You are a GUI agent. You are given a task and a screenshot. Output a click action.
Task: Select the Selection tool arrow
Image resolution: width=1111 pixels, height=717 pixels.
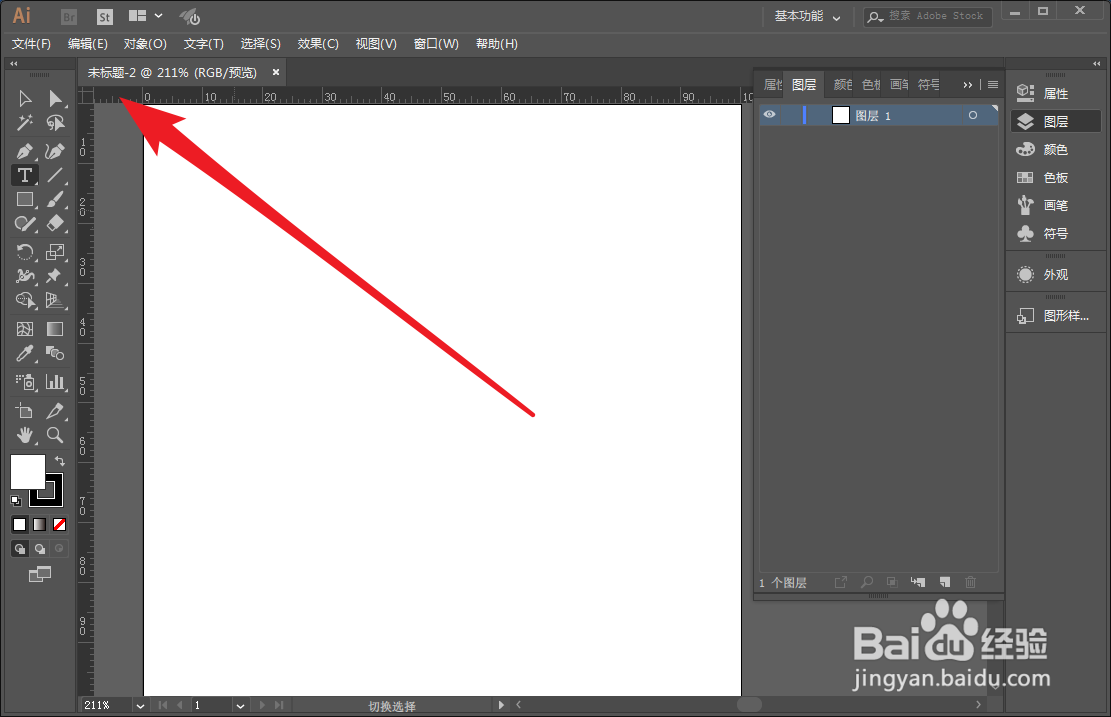pos(25,98)
